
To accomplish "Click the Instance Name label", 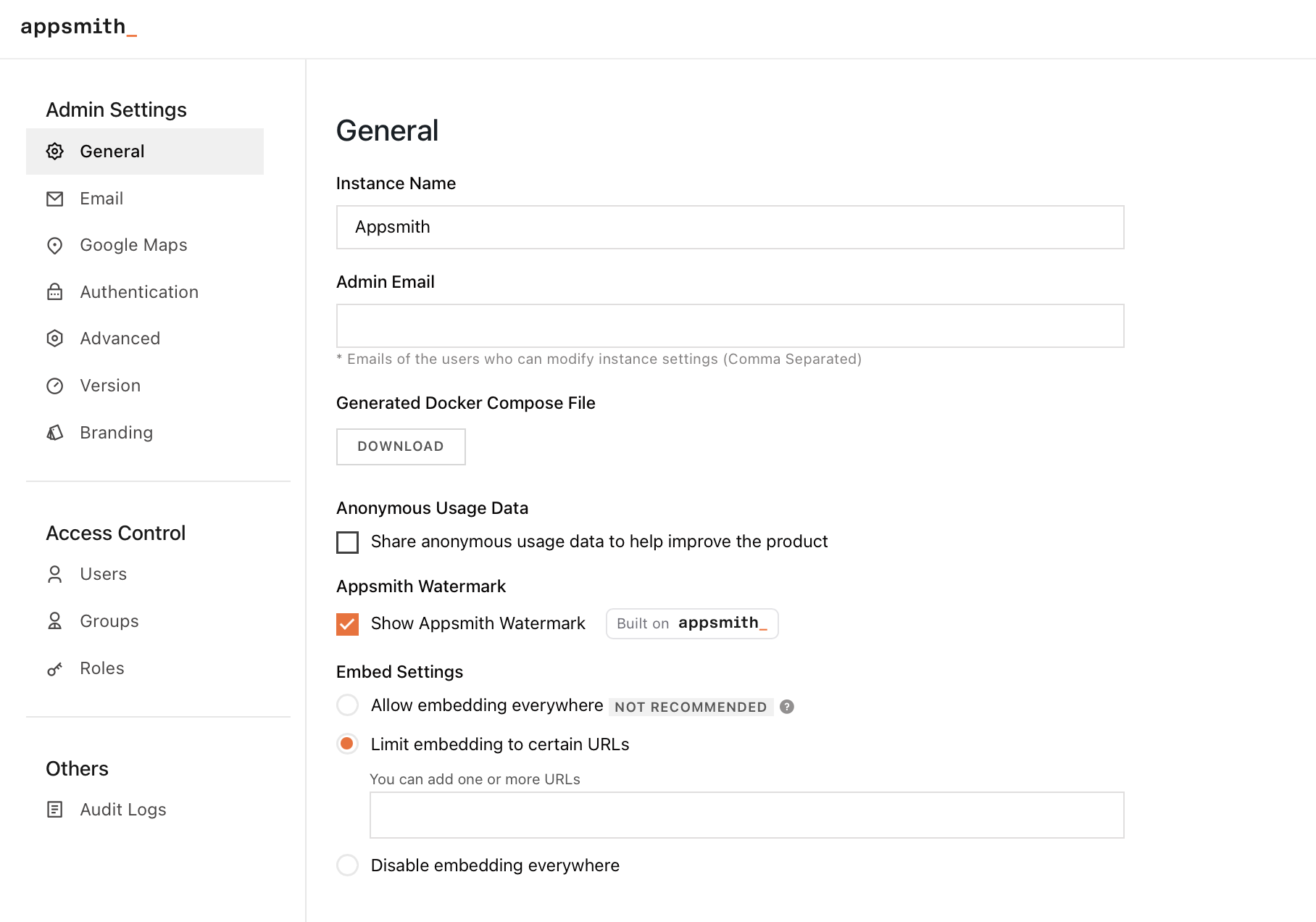I will point(396,183).
